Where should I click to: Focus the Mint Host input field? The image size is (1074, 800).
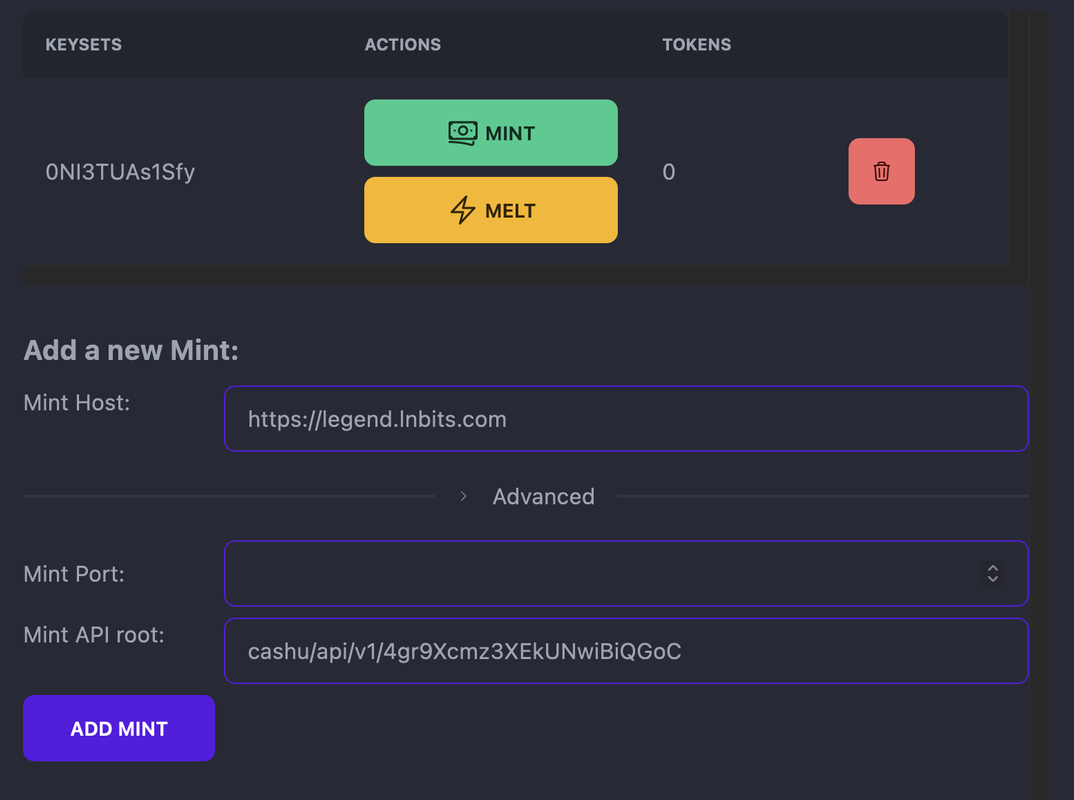point(626,418)
